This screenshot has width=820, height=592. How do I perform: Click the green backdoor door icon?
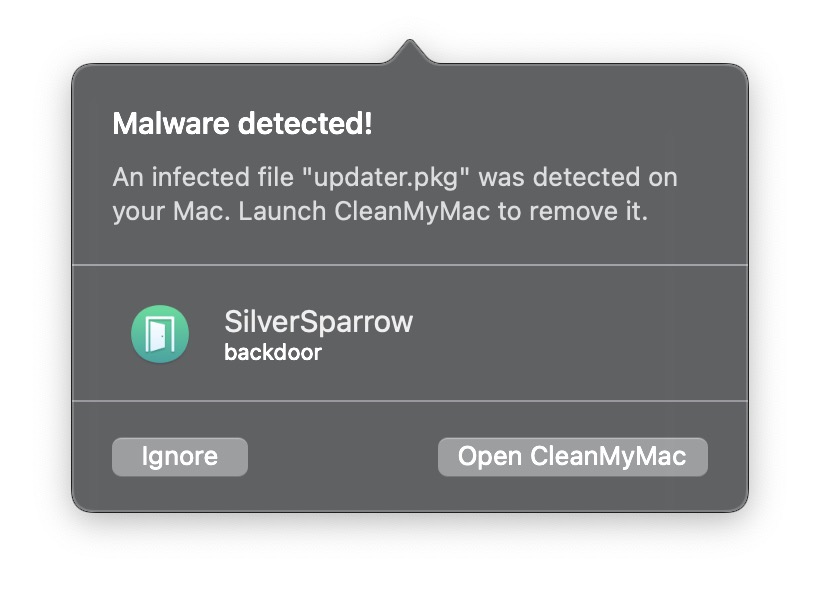[x=160, y=334]
